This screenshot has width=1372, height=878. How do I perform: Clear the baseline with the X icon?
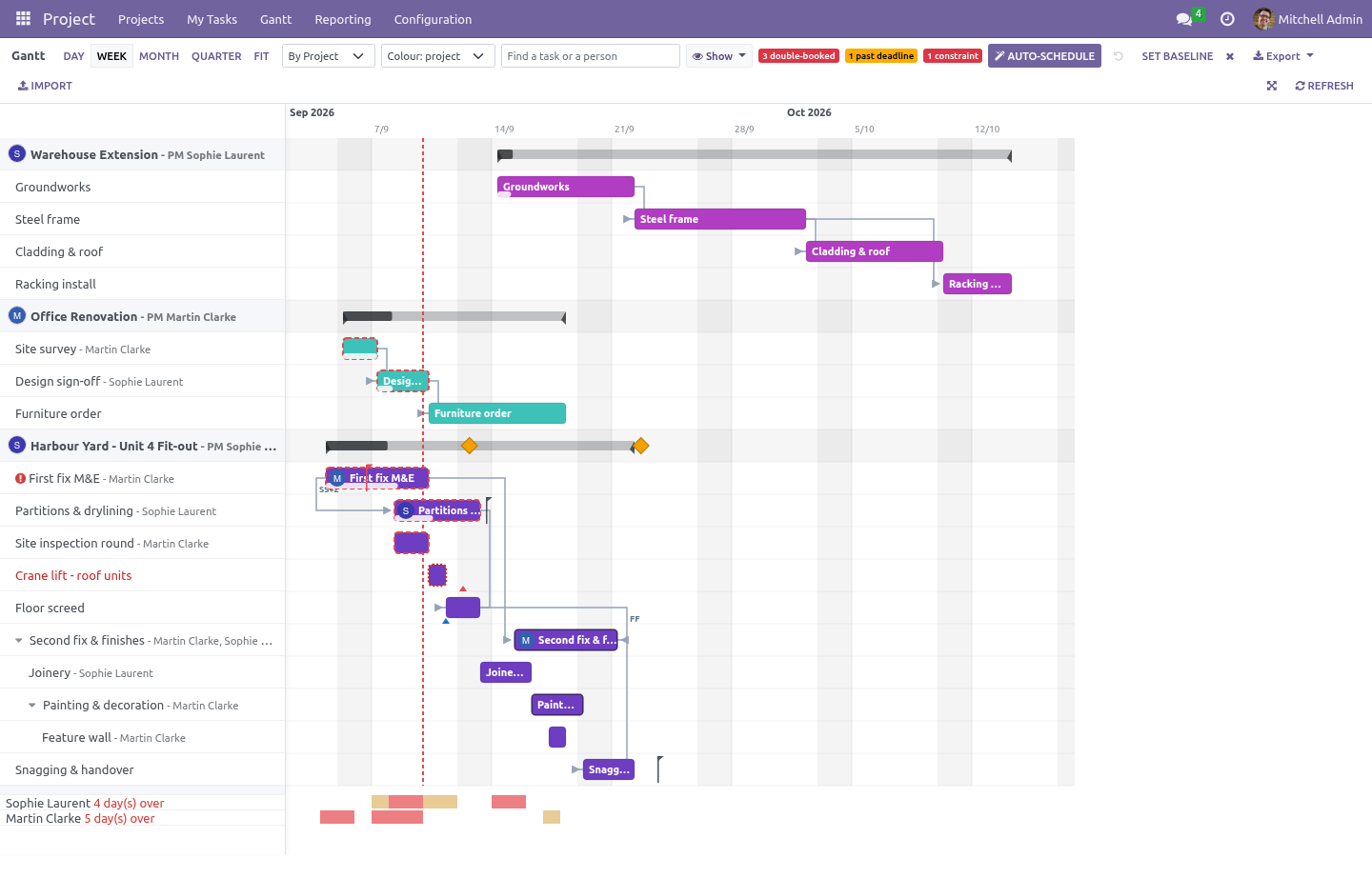point(1230,56)
